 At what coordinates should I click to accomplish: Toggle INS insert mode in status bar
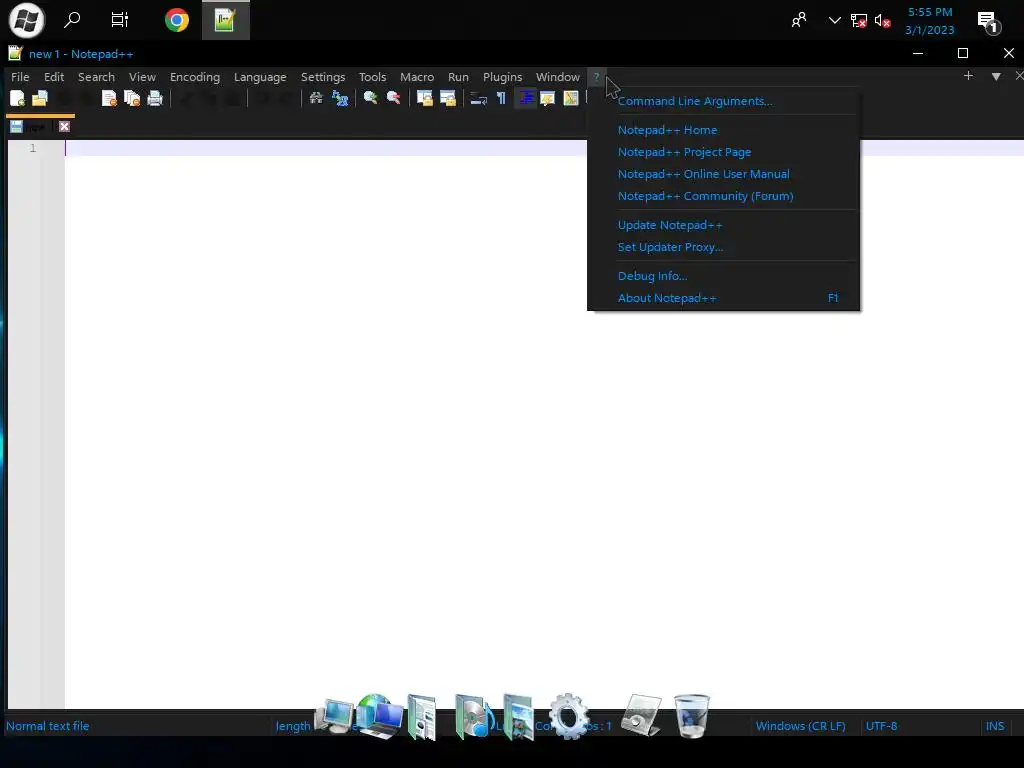(x=995, y=726)
